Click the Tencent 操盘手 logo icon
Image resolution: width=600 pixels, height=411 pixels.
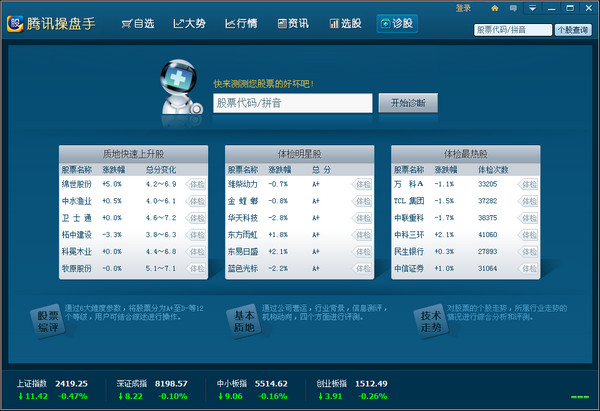15,24
